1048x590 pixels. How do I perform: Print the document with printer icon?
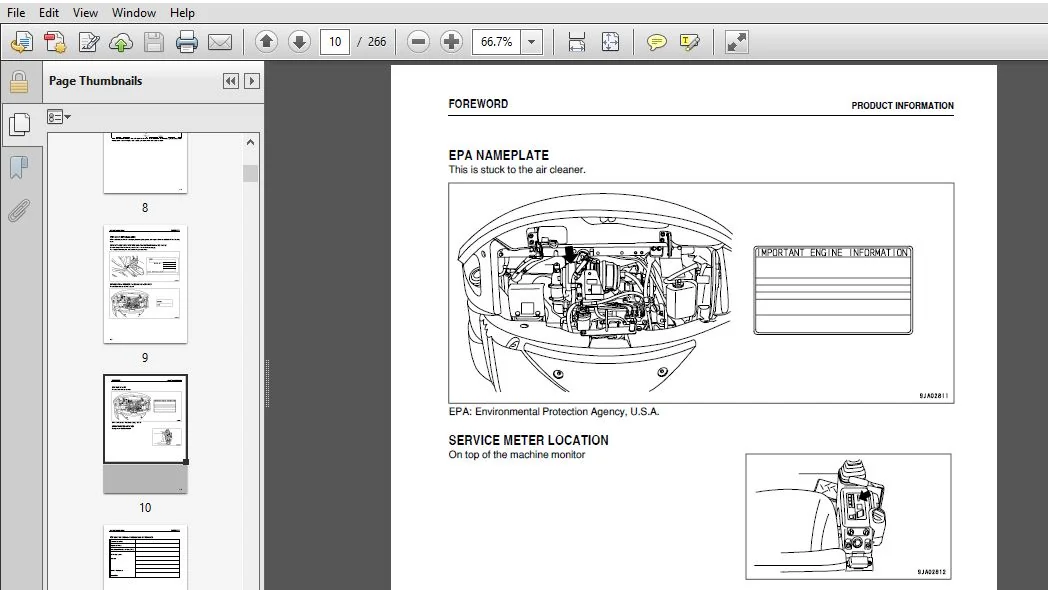pos(186,42)
